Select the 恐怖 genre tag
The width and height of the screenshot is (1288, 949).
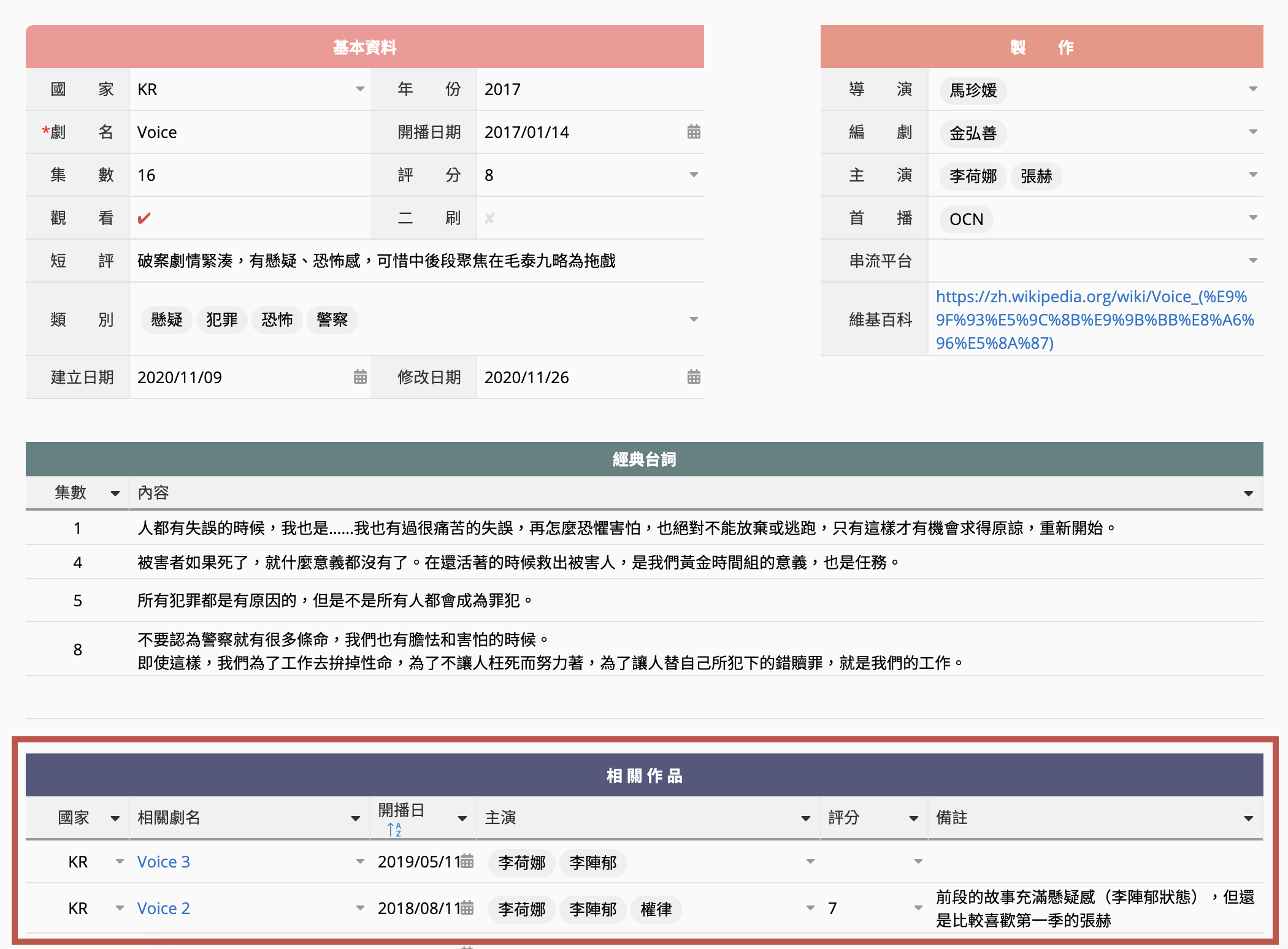pos(277,319)
